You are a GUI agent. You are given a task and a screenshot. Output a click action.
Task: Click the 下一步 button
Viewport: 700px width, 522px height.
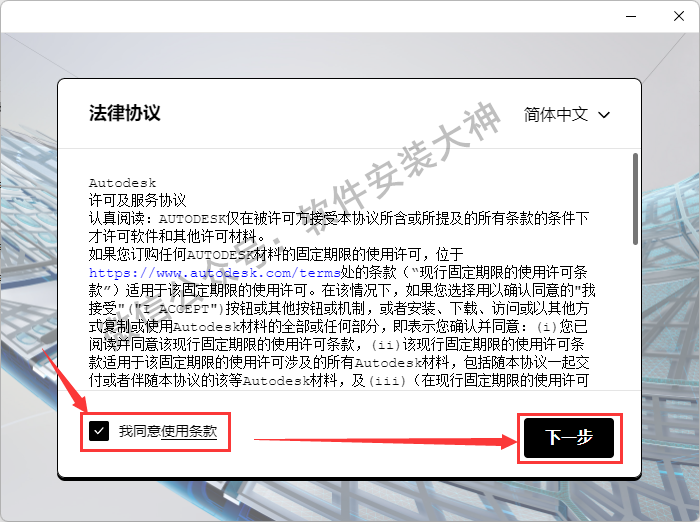pyautogui.click(x=569, y=438)
